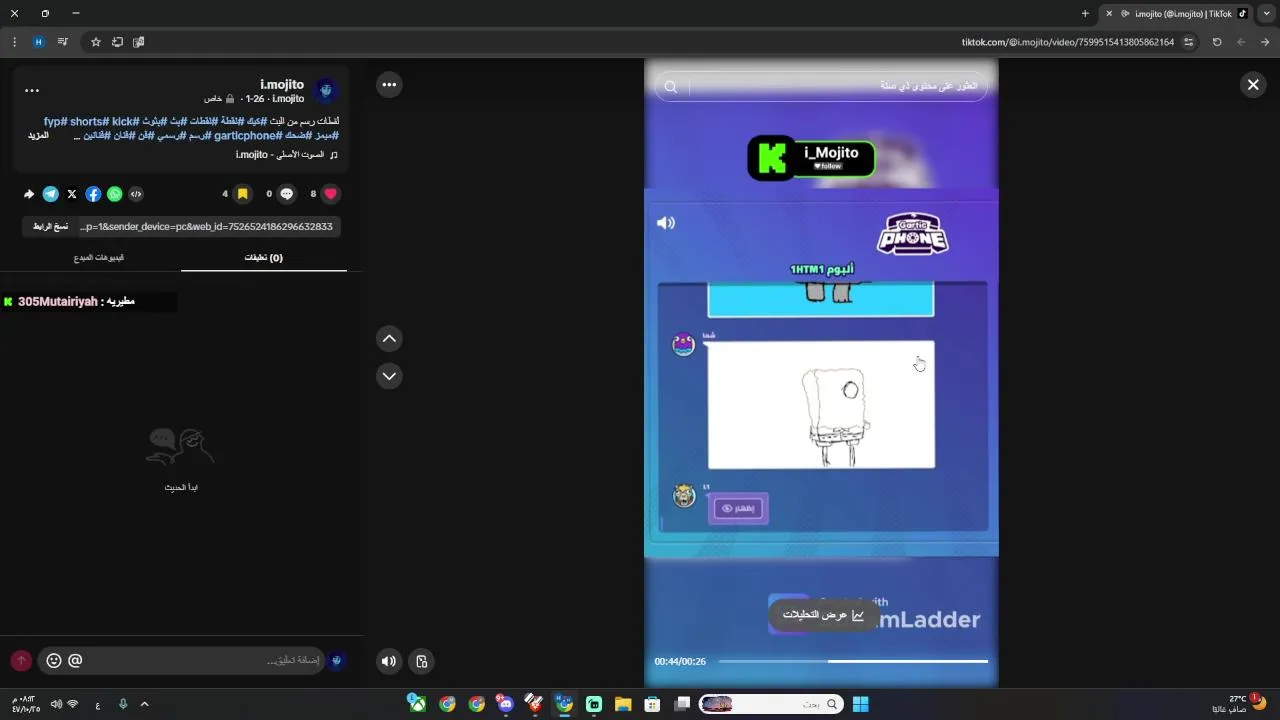Screen dimensions: 1280x720
Task: Open the taskbar microphone indicator
Action: (x=123, y=704)
